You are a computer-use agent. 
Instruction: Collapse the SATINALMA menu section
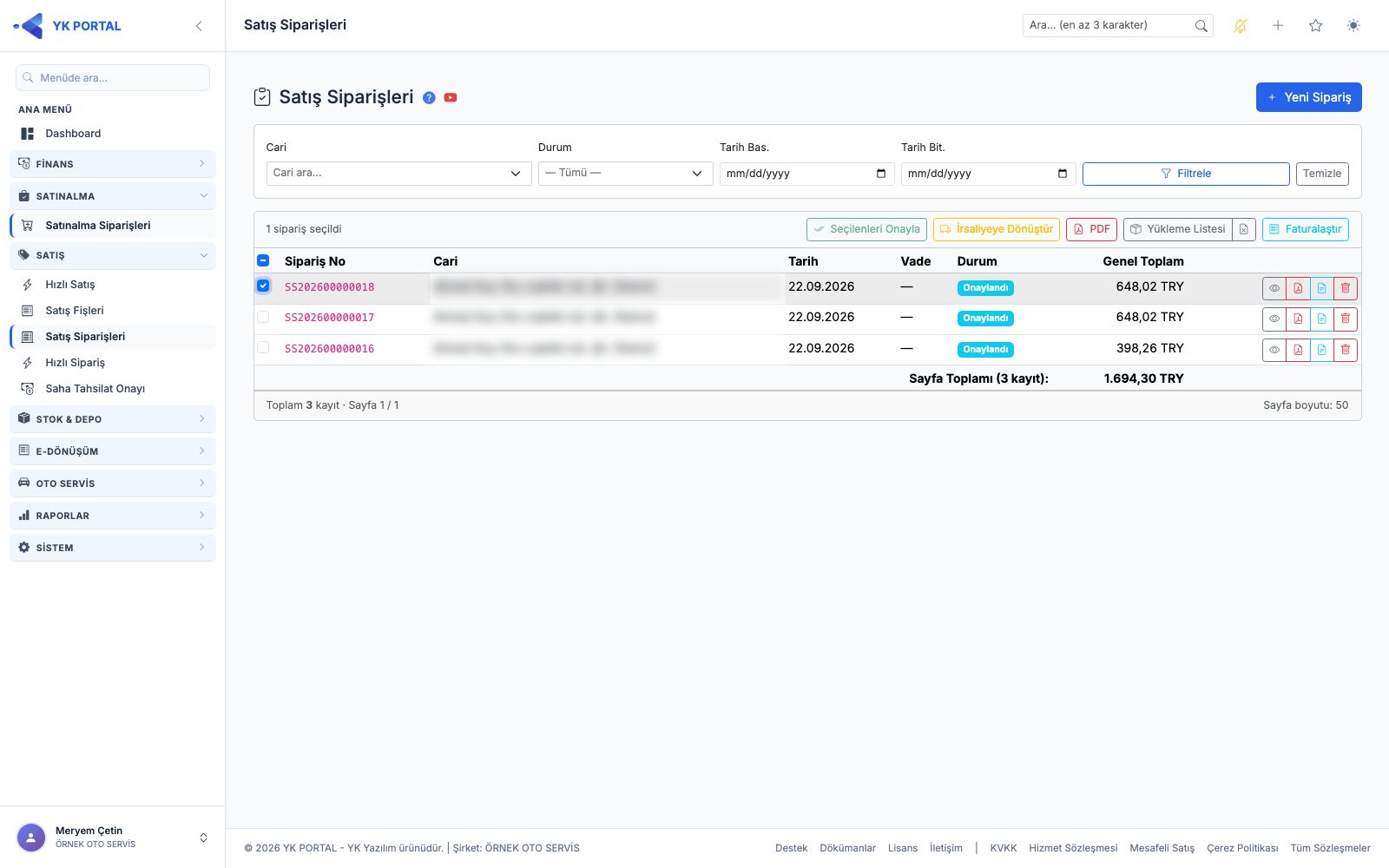113,196
